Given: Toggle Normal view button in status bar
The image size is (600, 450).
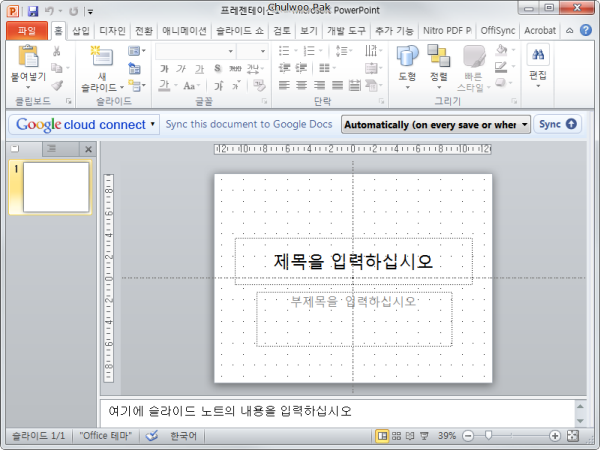Looking at the screenshot, I should [382, 435].
